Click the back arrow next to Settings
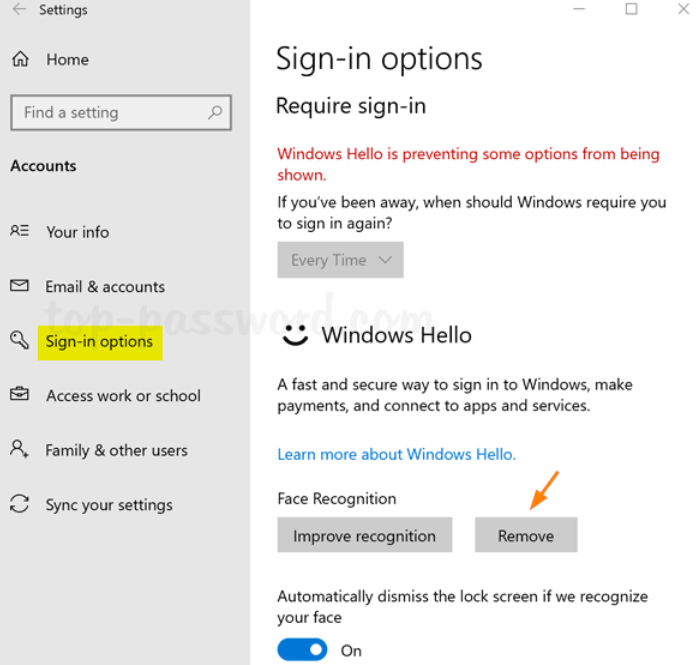Viewport: 697px width, 665px height. point(20,9)
